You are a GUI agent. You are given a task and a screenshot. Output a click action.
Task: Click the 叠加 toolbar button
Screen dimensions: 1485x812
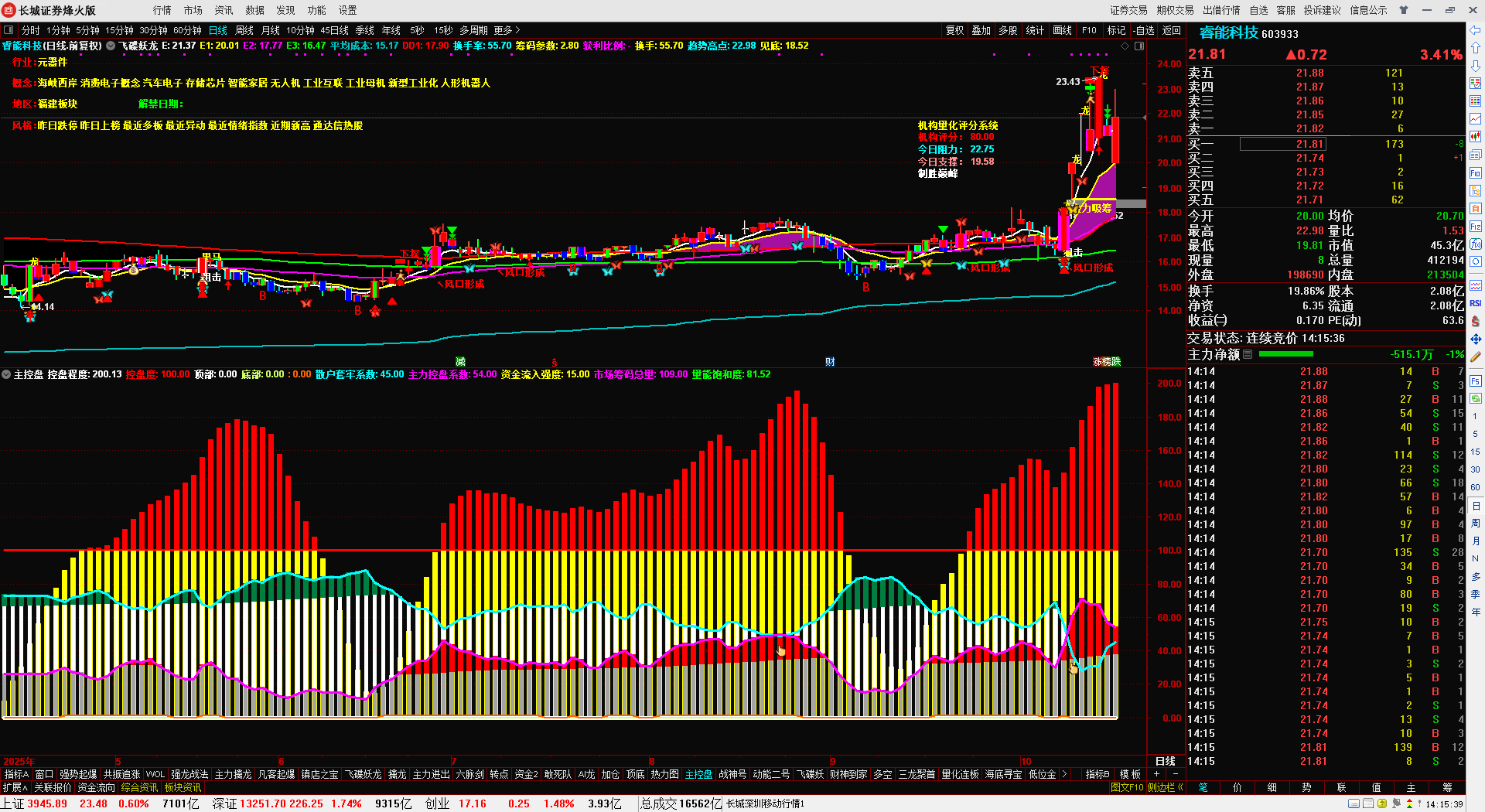coord(981,30)
